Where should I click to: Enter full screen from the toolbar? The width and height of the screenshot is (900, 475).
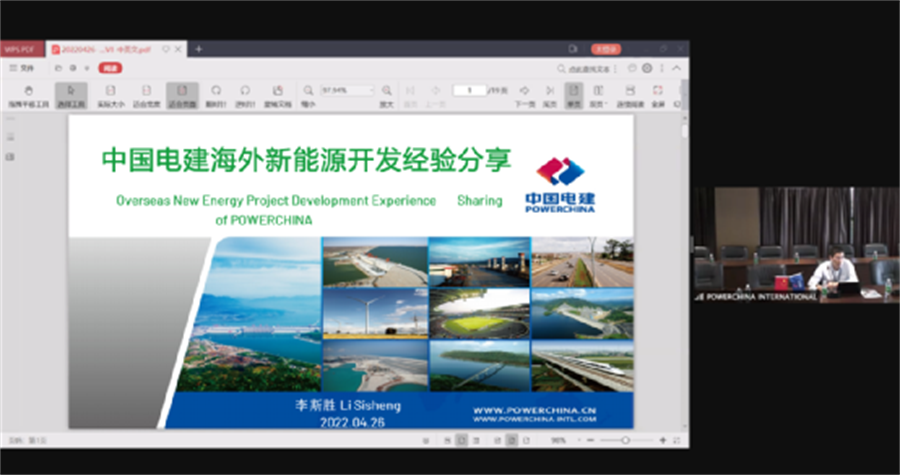pos(658,96)
